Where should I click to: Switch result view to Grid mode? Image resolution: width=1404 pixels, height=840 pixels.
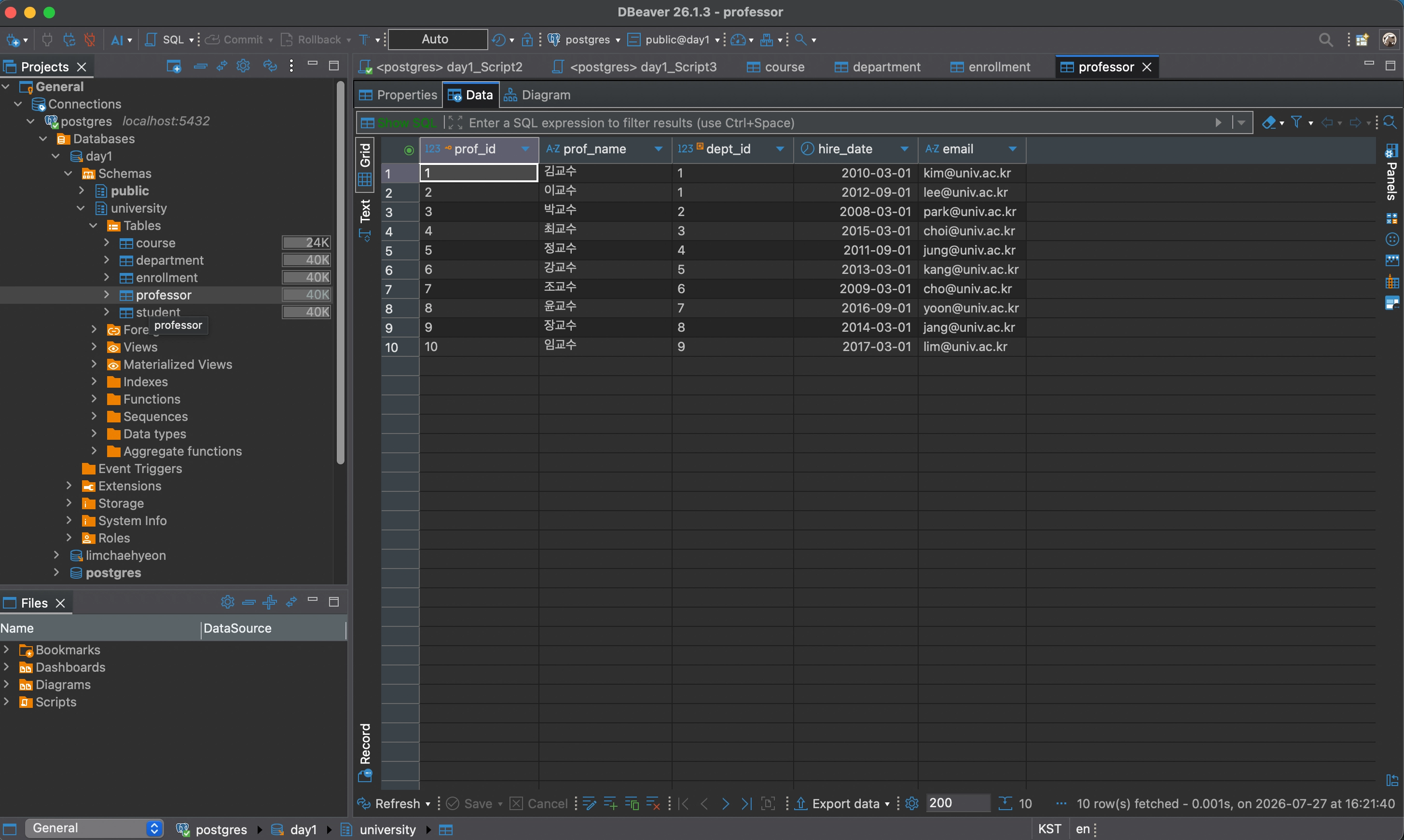pyautogui.click(x=365, y=165)
